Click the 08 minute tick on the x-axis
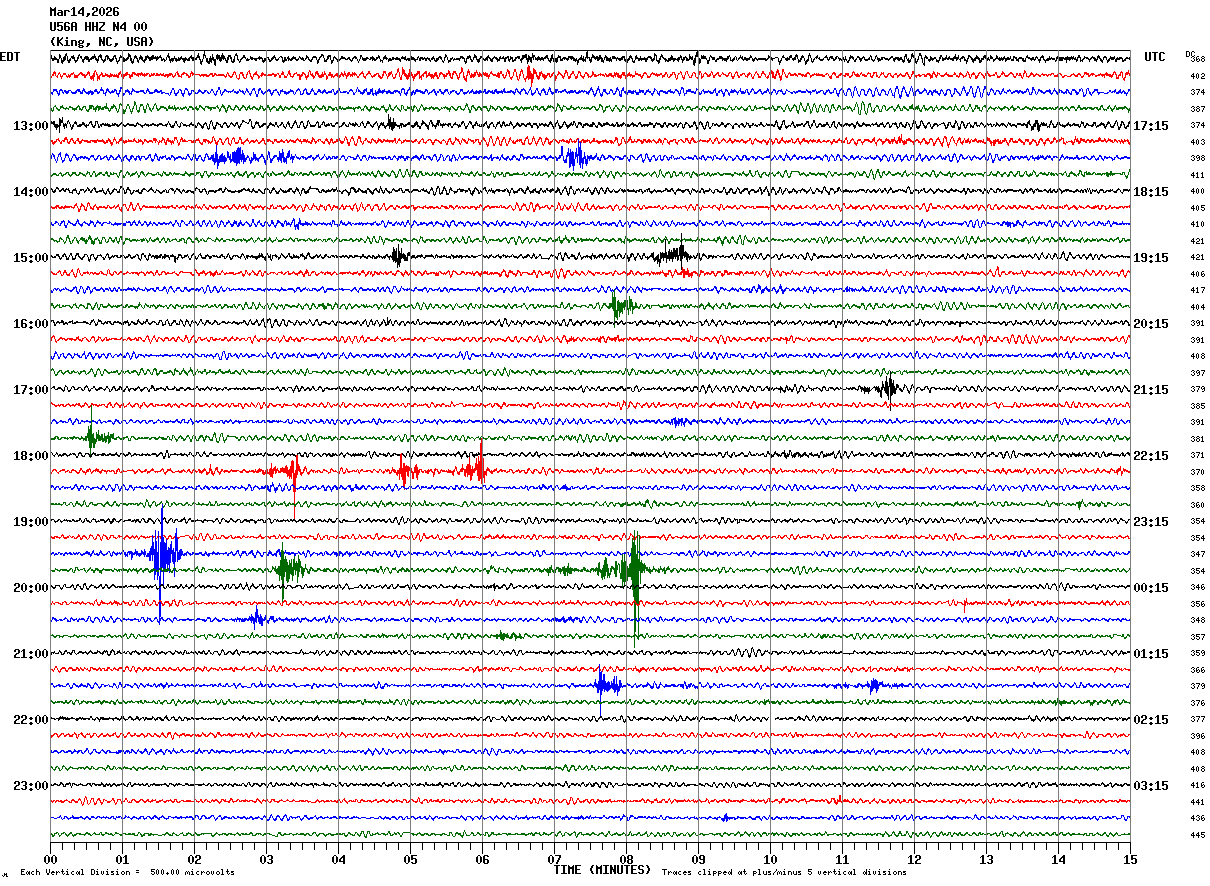This screenshot has height=886, width=1210. (x=626, y=859)
